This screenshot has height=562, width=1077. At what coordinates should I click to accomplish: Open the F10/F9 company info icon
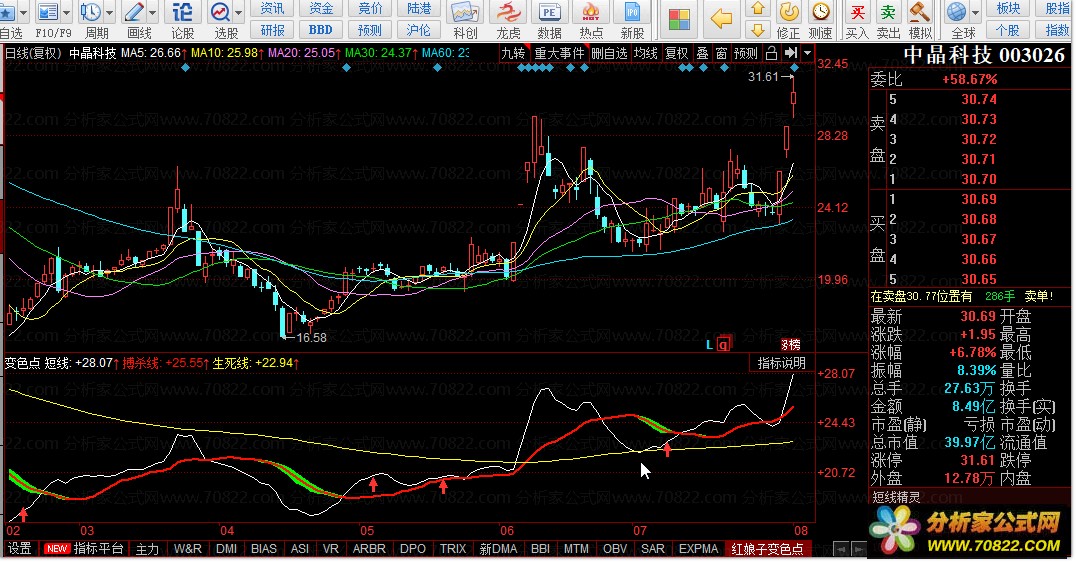coord(47,12)
